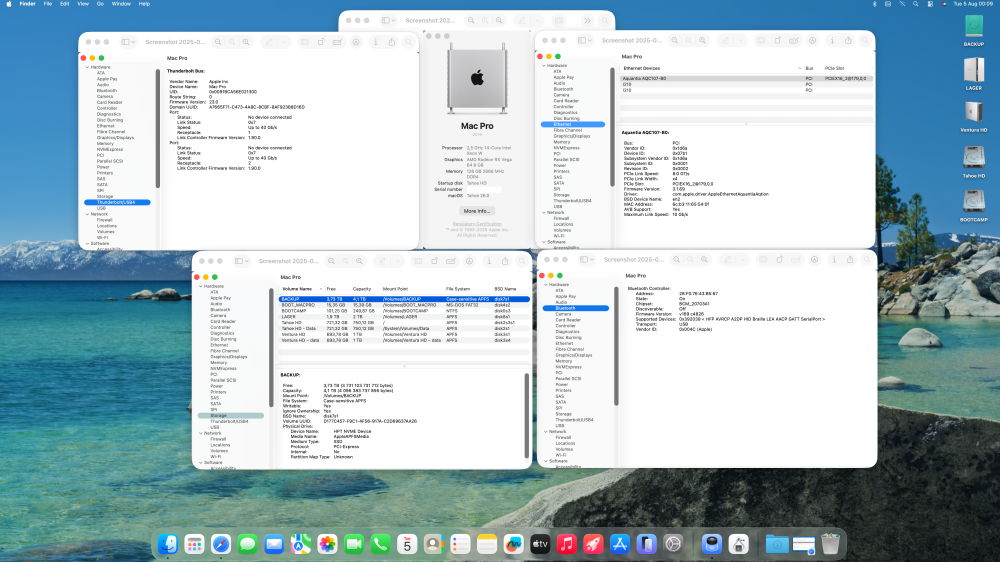
Task: Open Downloads folder in the Dock
Action: [x=777, y=544]
